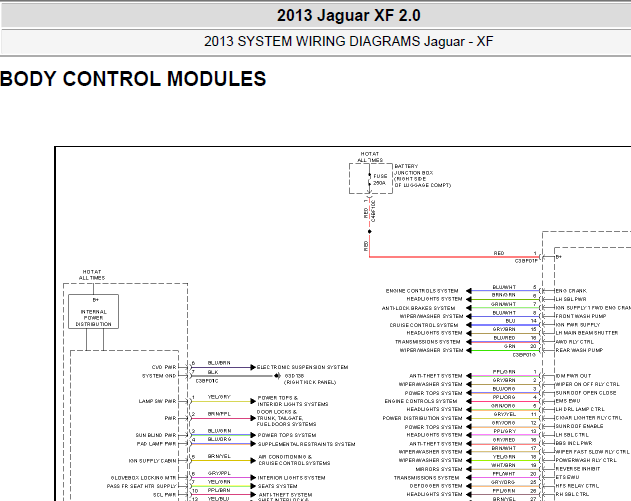This screenshot has width=631, height=501.
Task: Select the 'WHT/BRN' wire color label
Action: [x=503, y=465]
